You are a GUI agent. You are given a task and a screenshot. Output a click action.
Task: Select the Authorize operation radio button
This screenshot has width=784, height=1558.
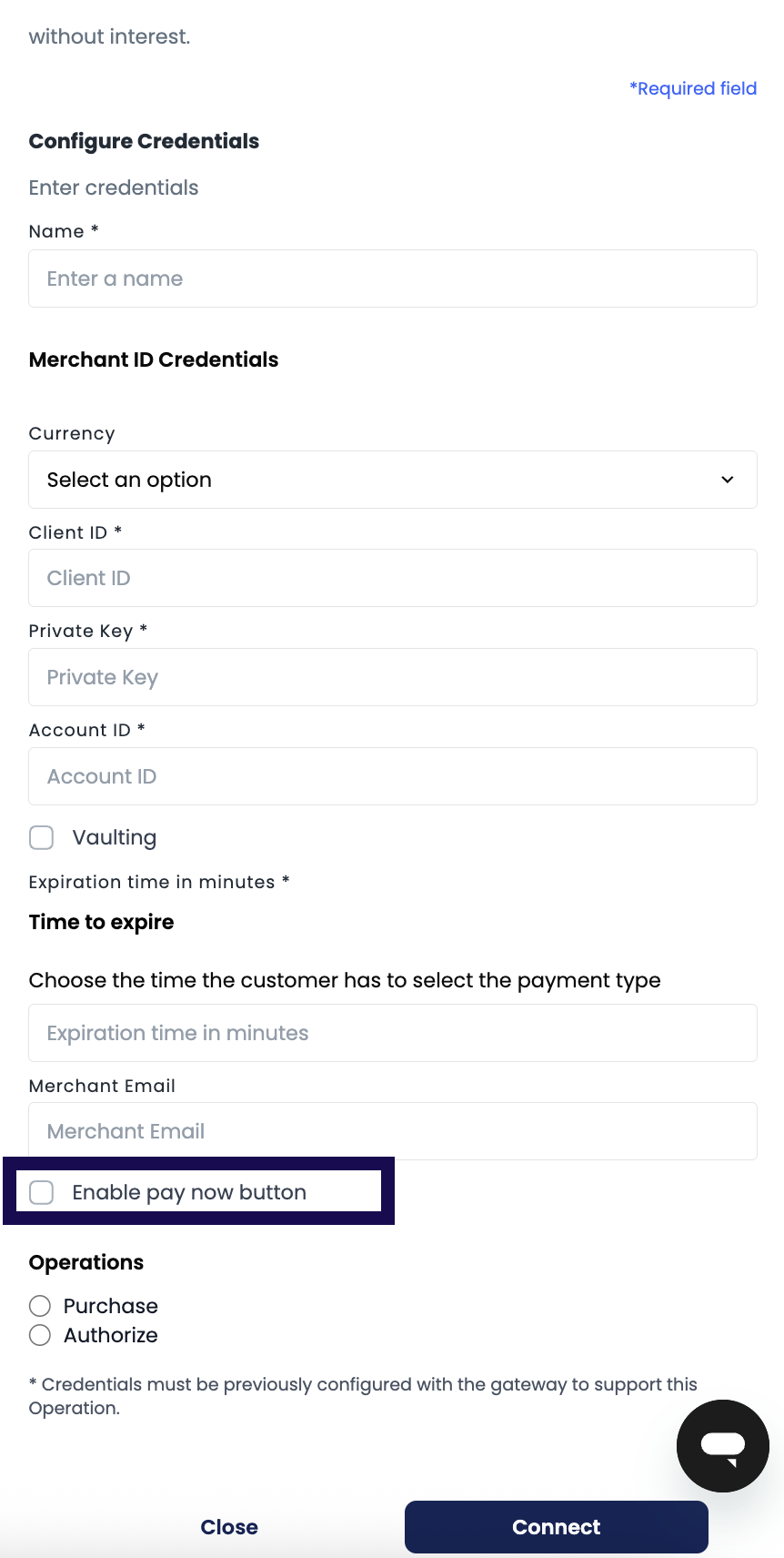pos(40,1335)
